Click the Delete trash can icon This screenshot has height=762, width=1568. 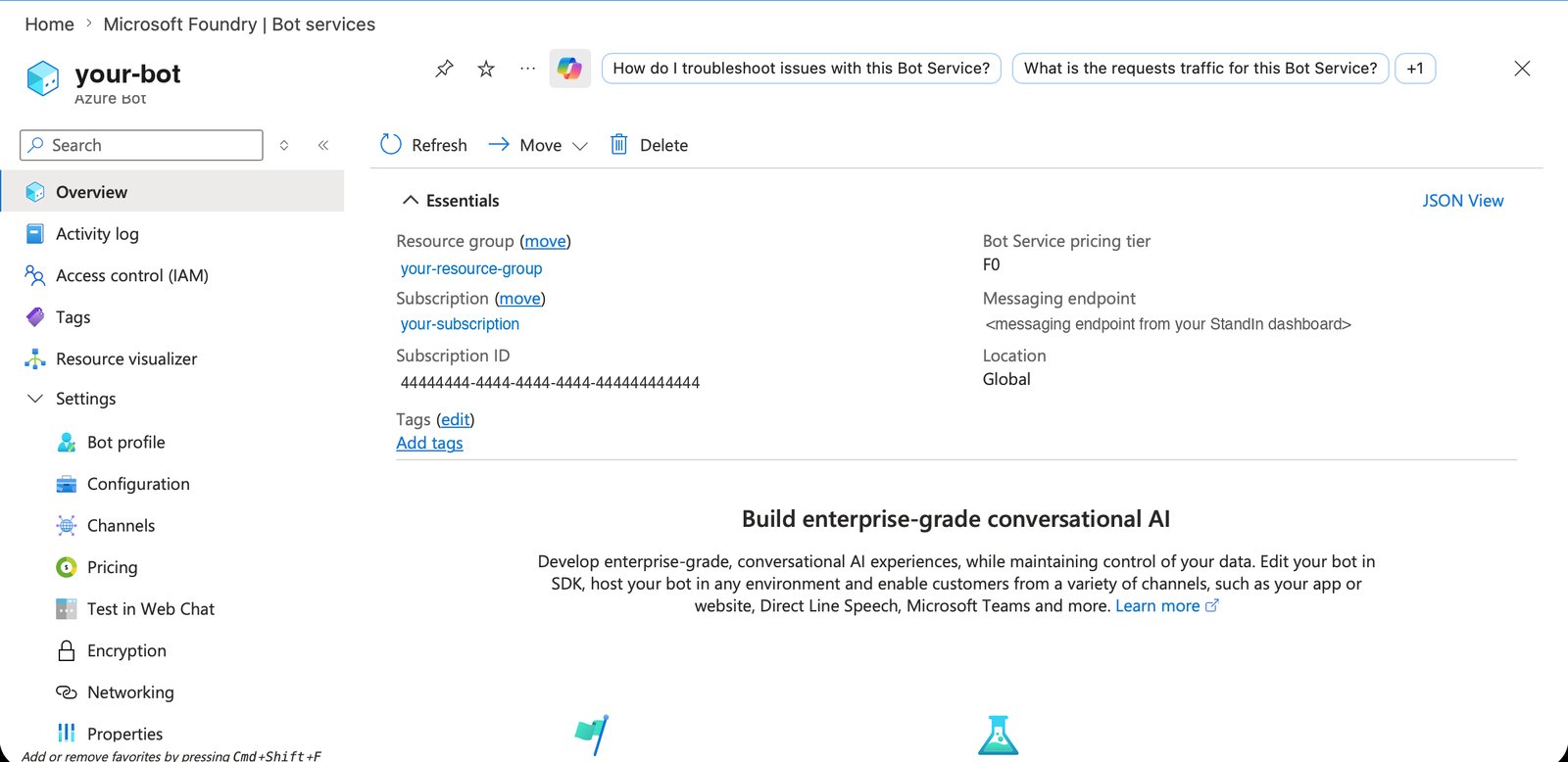(x=619, y=145)
